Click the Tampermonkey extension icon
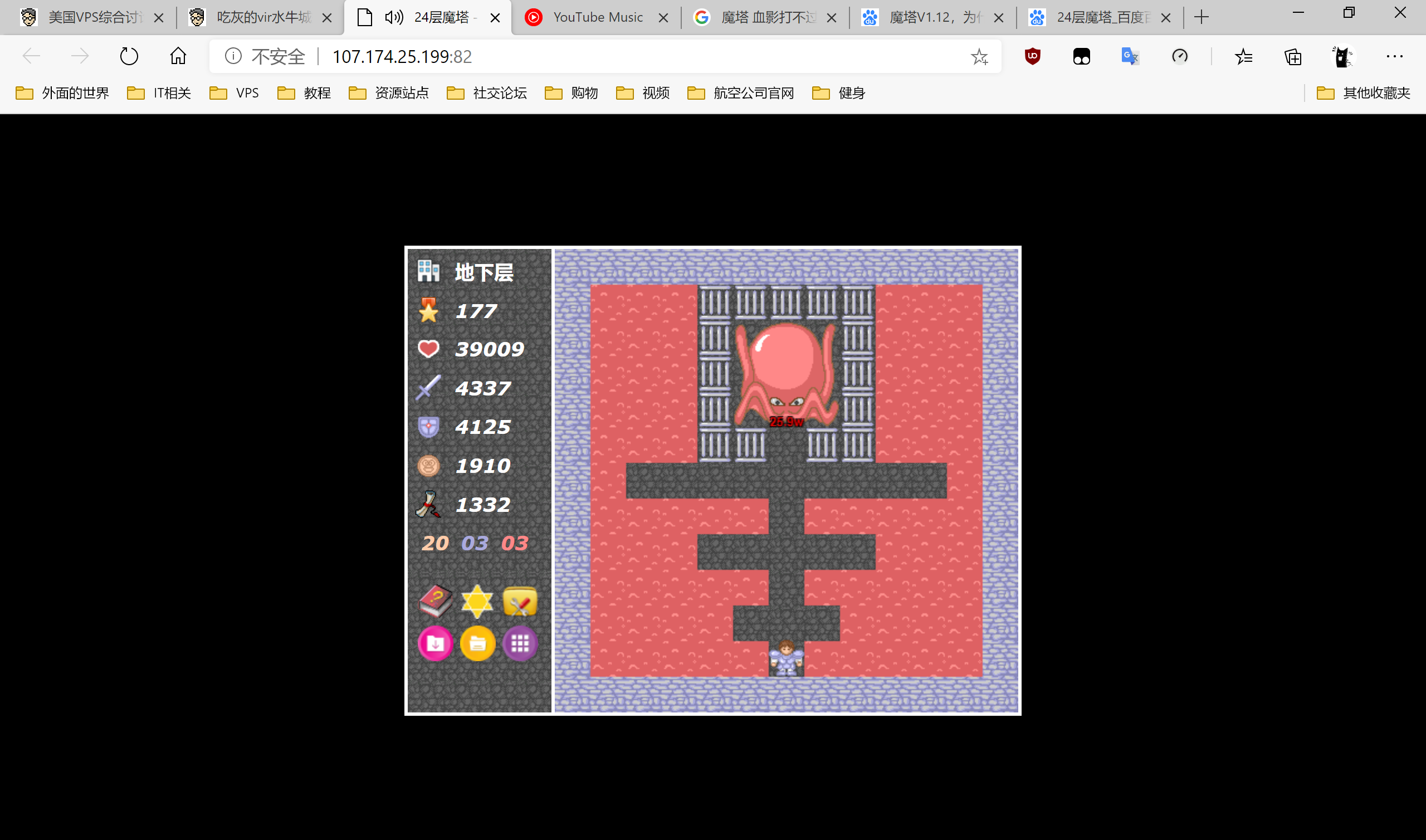This screenshot has width=1426, height=840. click(1081, 56)
